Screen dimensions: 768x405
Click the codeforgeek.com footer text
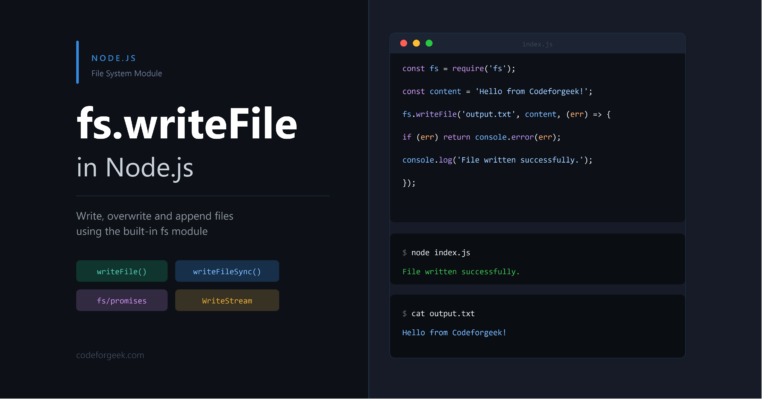(x=110, y=355)
